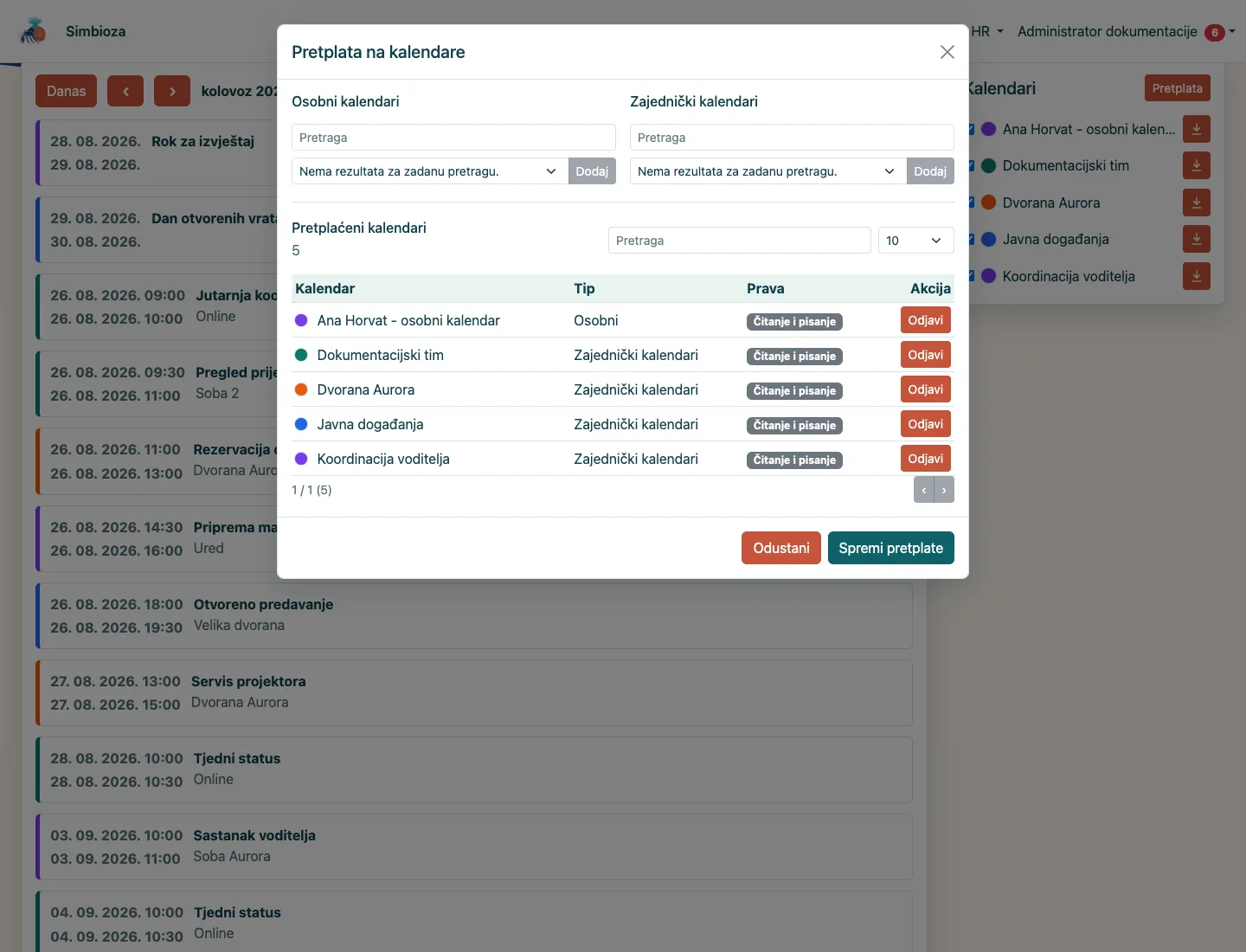Viewport: 1246px width, 952px height.
Task: Unsubscribe Dokumentacijski tim with Odjavi
Action: tap(925, 355)
